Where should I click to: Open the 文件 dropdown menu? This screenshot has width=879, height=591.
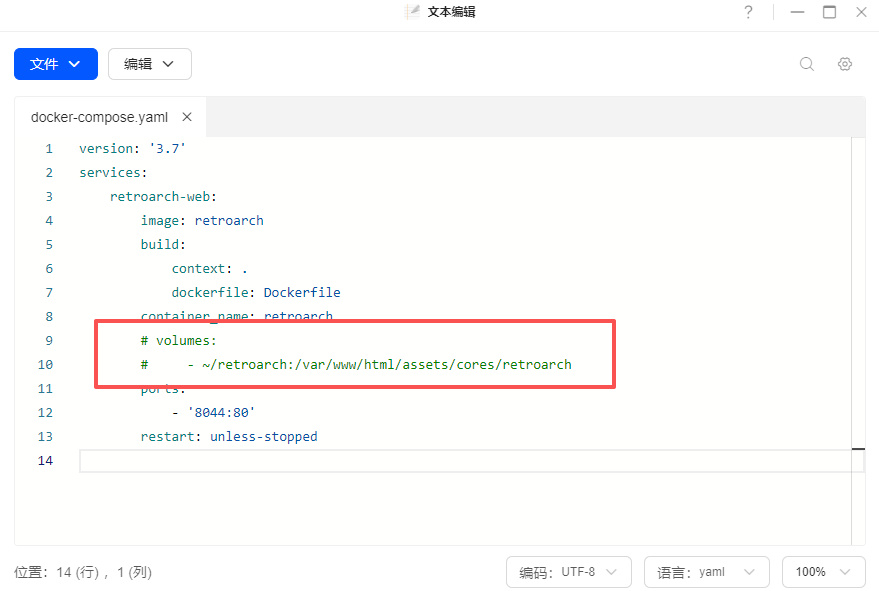[56, 64]
